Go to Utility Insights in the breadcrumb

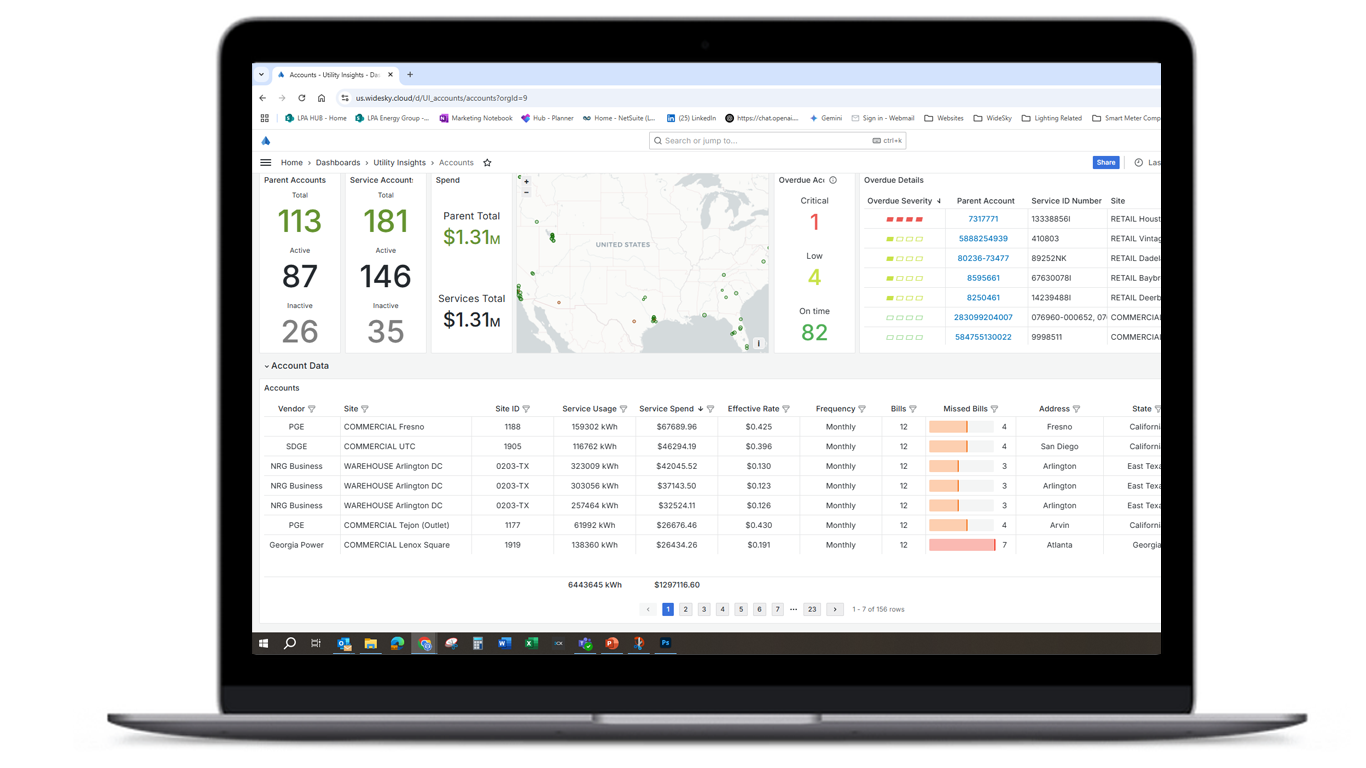399,163
